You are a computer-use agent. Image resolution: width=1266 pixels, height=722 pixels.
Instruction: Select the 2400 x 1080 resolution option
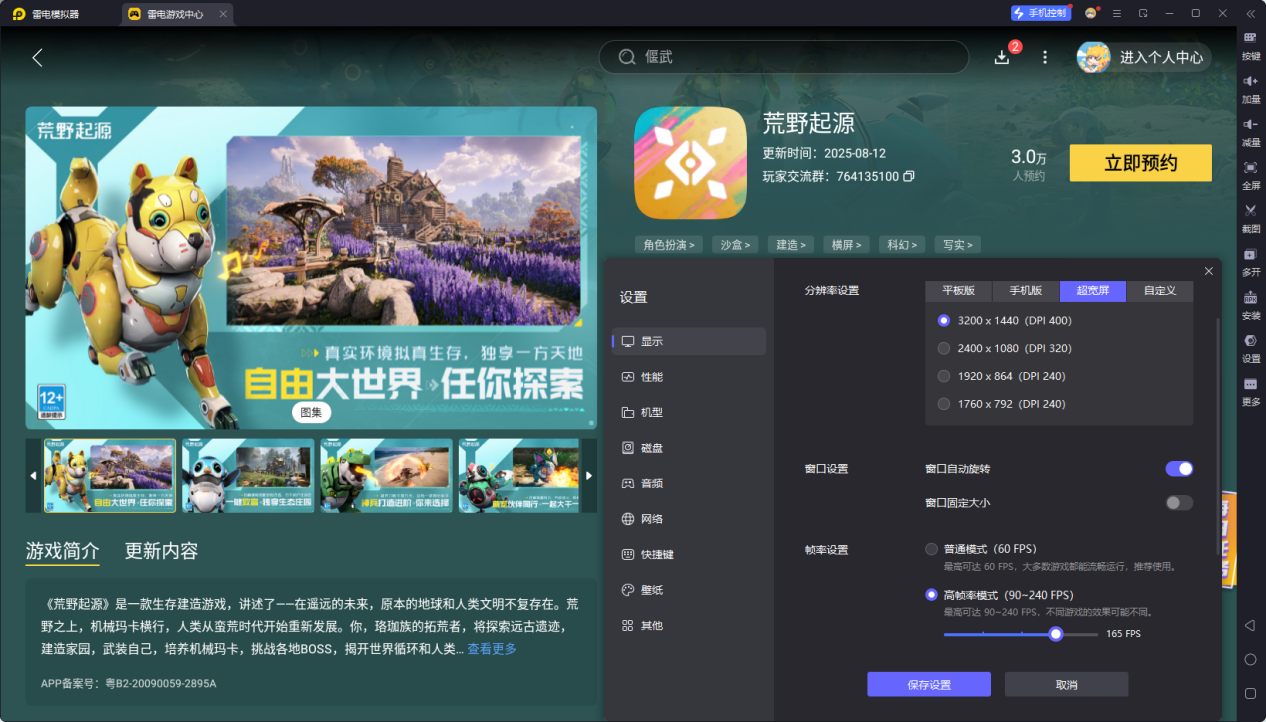coord(944,348)
